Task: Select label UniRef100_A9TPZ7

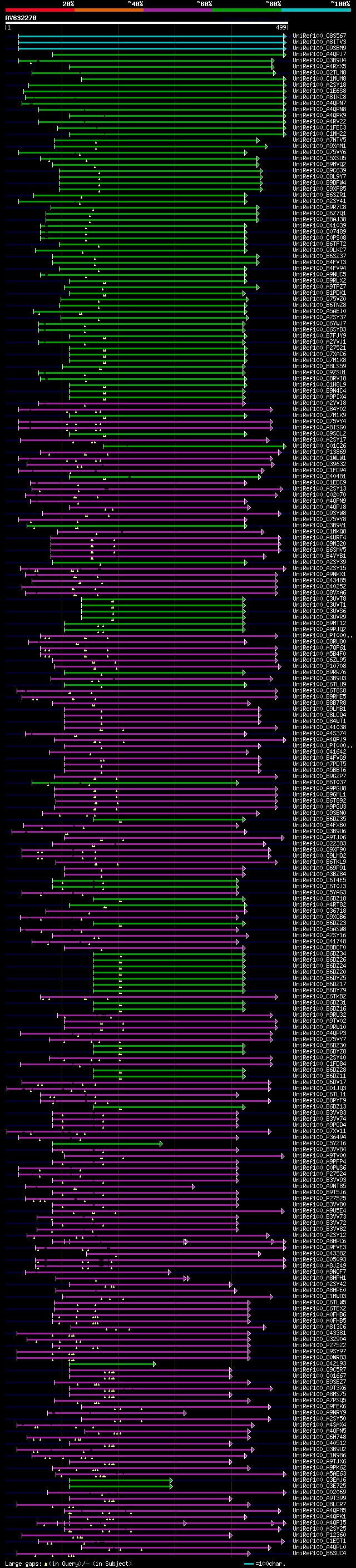Action: pos(319,286)
